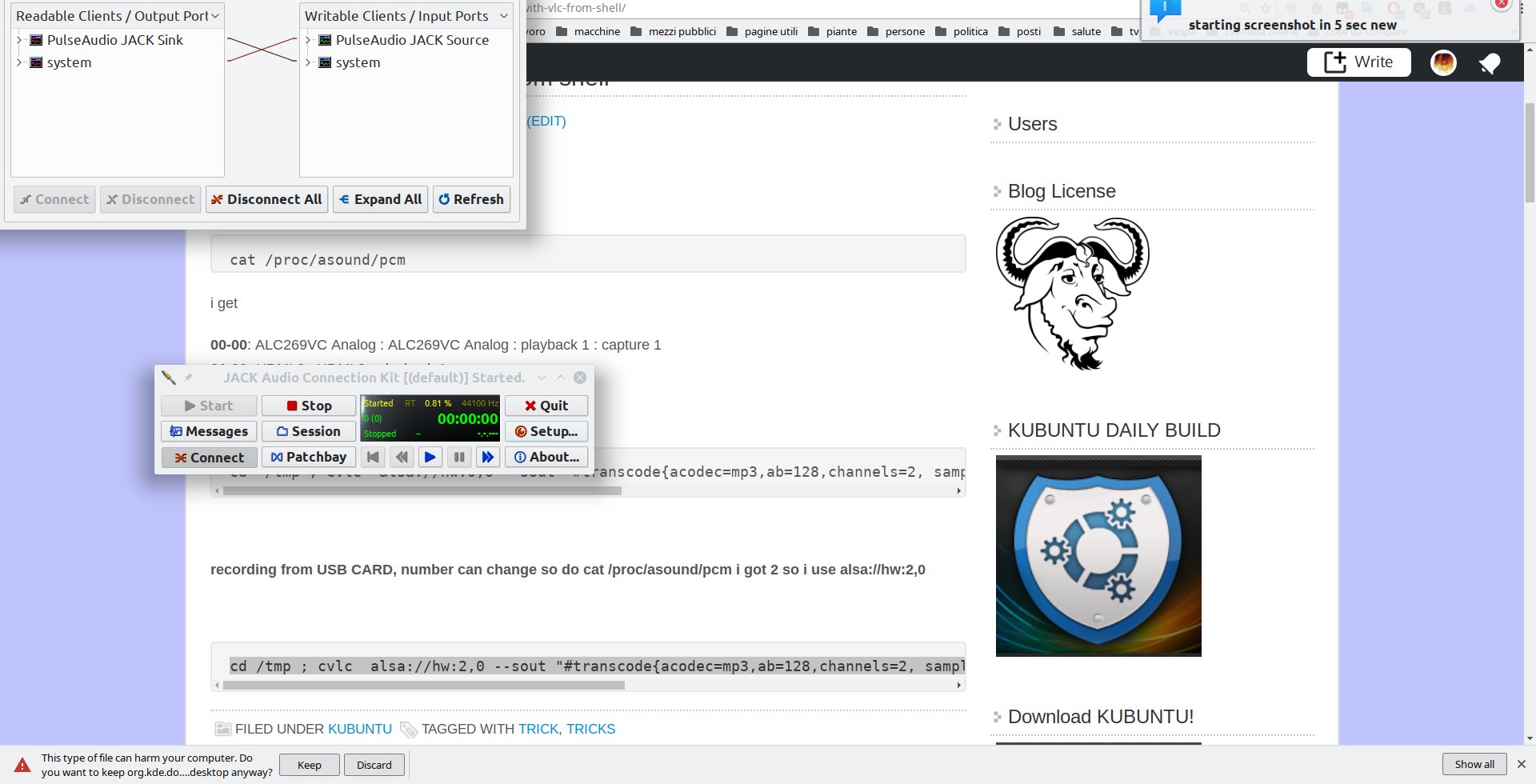The width and height of the screenshot is (1536, 784).
Task: Expand the system output client
Action: click(x=19, y=62)
